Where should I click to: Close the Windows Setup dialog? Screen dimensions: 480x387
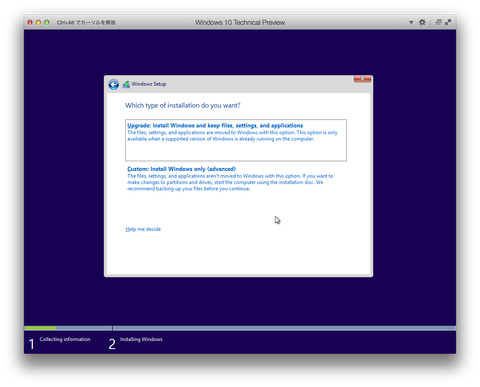(x=362, y=79)
